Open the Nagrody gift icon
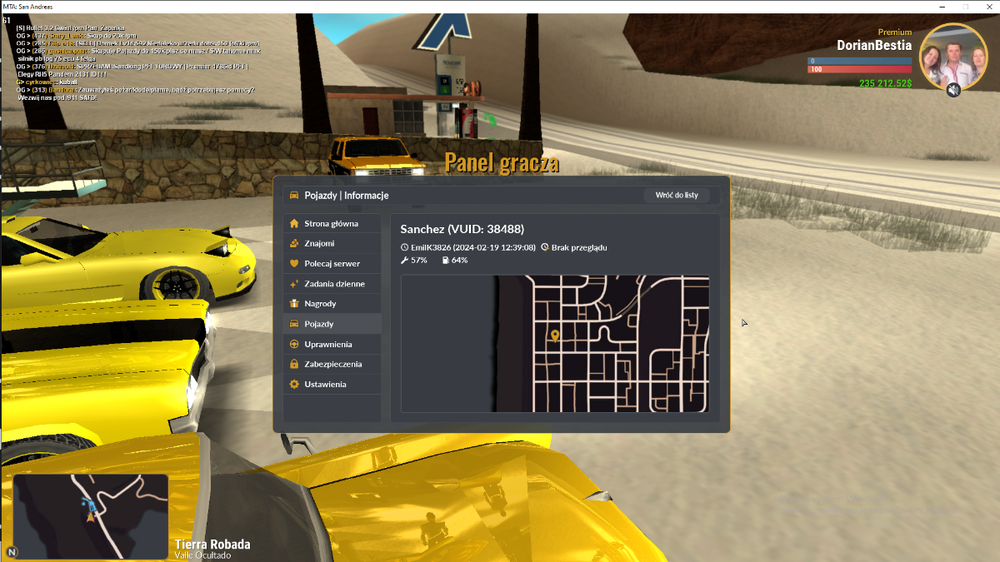 tap(294, 304)
